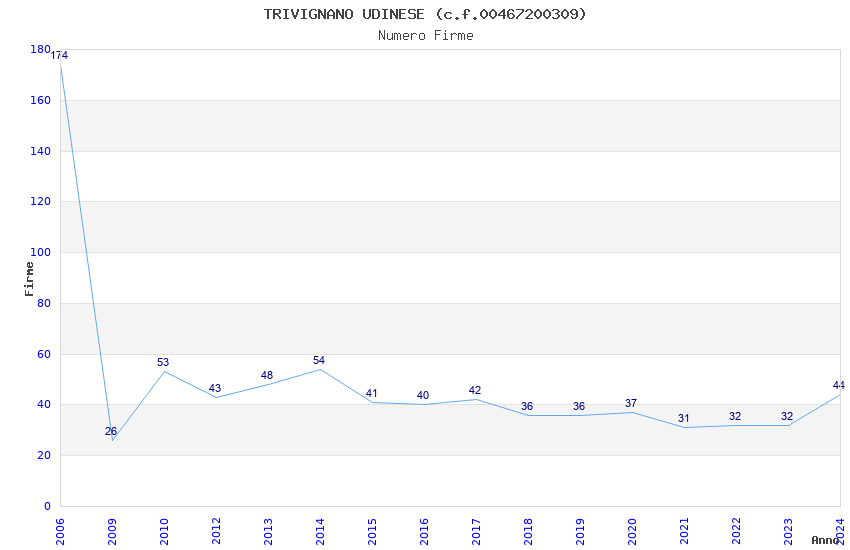Click the data label 32 above 2022
The image size is (850, 550).
click(735, 416)
